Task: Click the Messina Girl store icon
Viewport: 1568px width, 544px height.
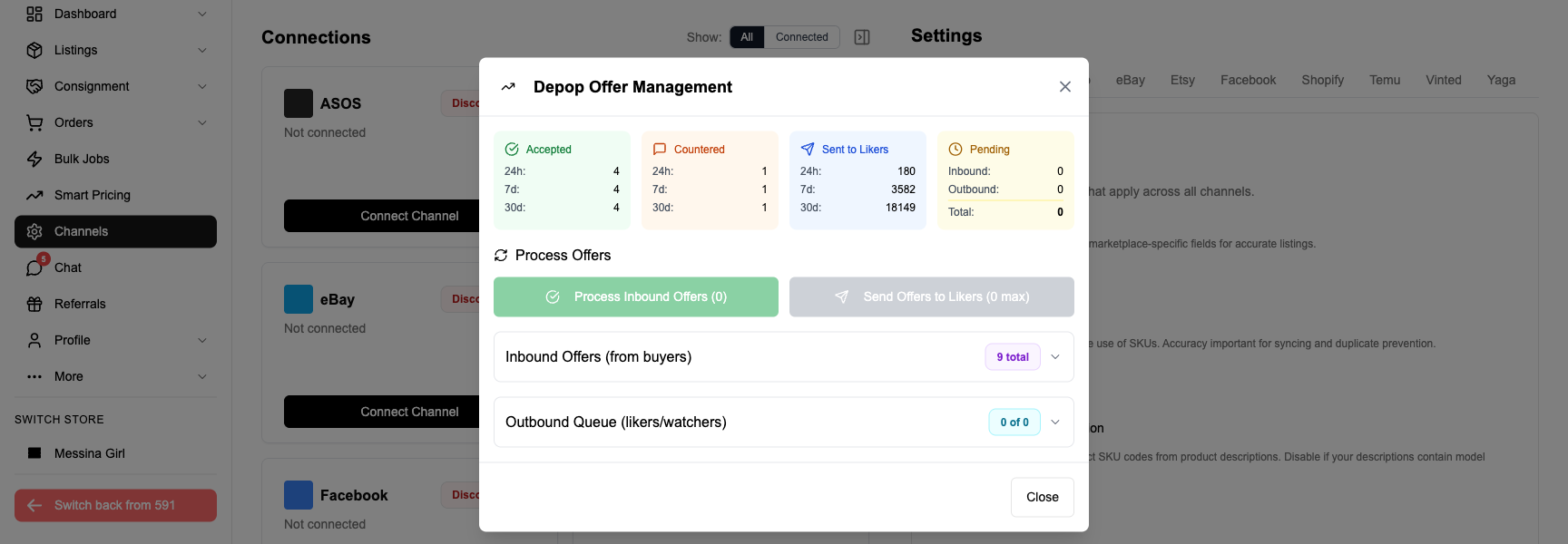Action: (34, 453)
